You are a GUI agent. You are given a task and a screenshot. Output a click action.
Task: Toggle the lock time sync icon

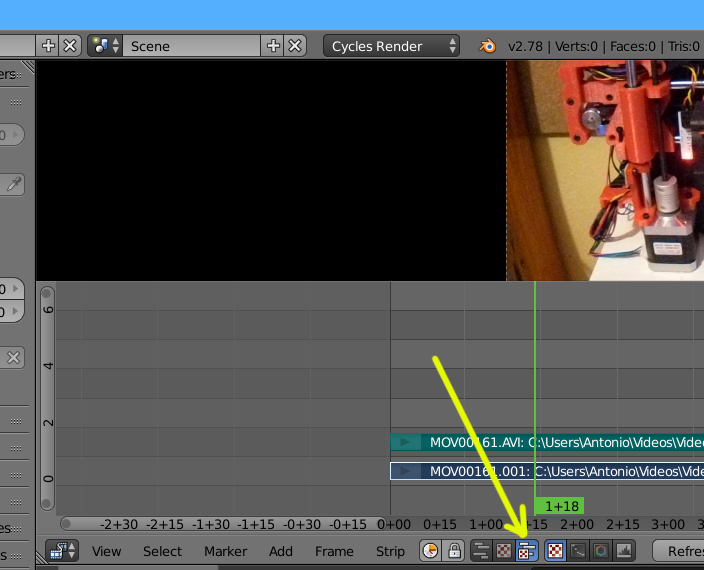454,551
